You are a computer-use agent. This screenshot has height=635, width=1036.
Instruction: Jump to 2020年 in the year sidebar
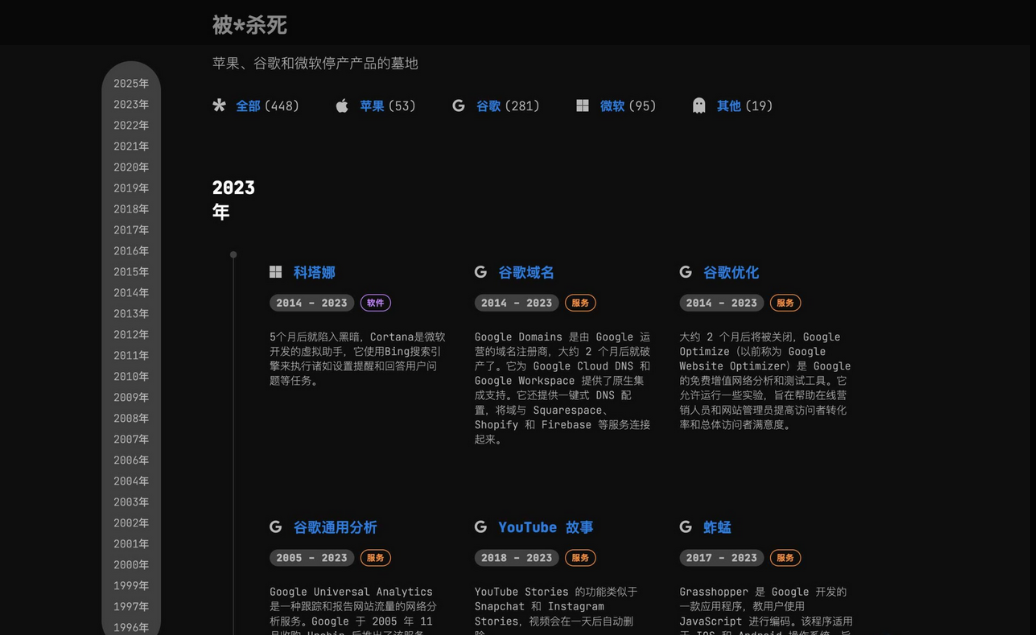[x=131, y=167]
